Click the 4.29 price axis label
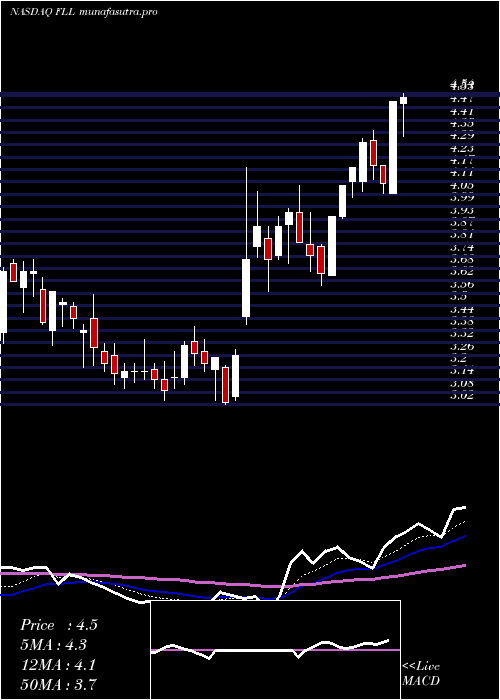The height and width of the screenshot is (700, 500). tap(462, 136)
